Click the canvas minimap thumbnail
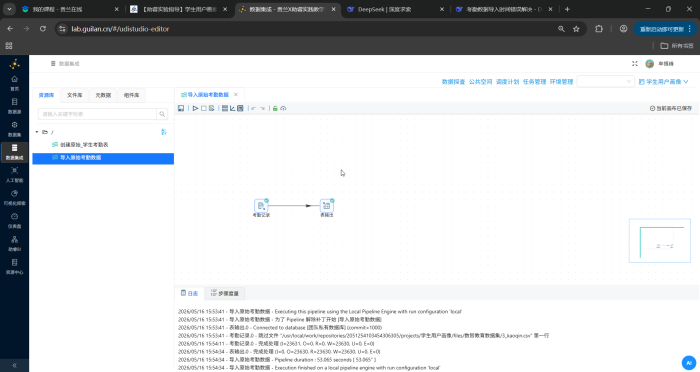700x372 pixels. [660, 241]
